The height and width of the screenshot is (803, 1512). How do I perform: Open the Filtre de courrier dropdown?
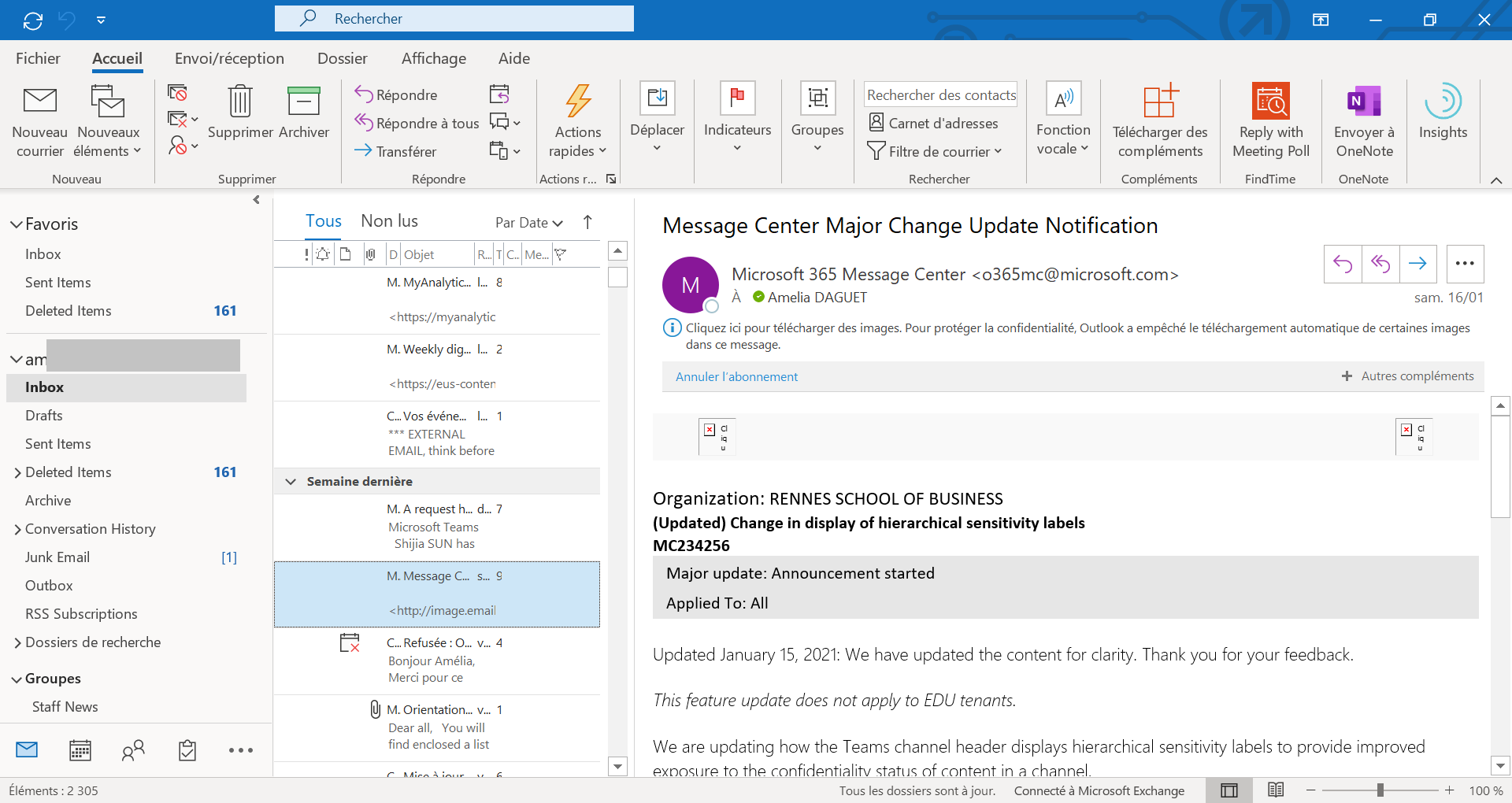(x=936, y=150)
